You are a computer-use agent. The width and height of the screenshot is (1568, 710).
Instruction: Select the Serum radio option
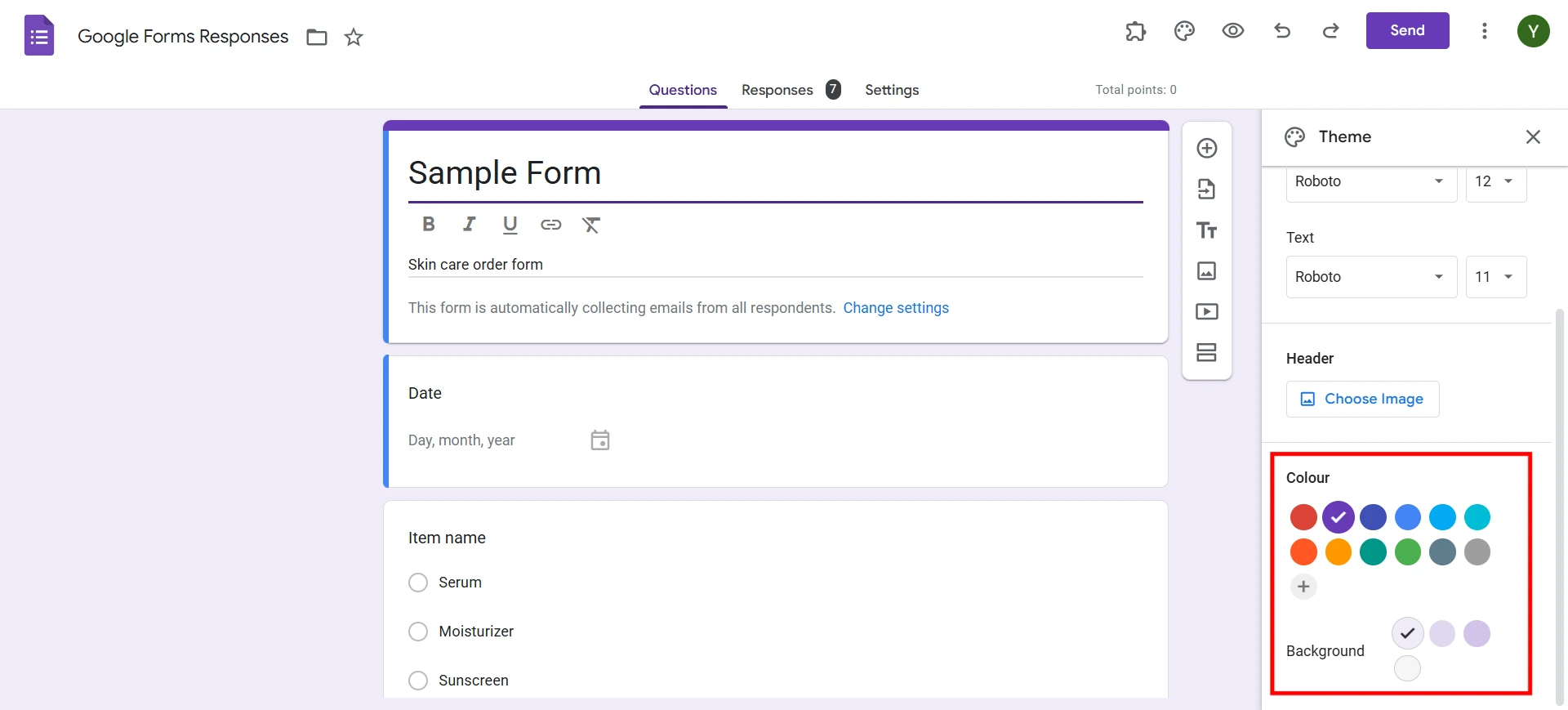point(418,583)
